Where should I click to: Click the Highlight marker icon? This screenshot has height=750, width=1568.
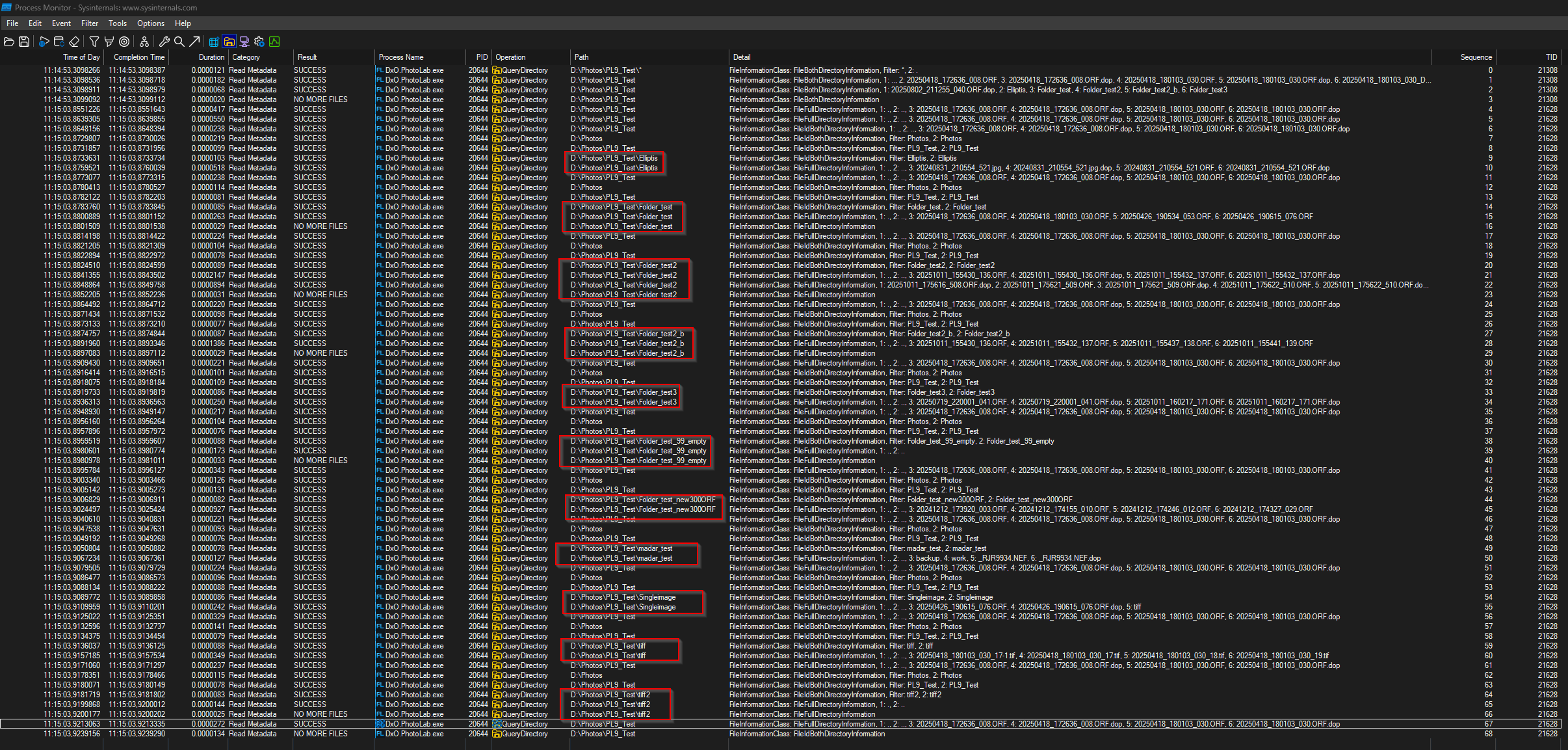pyautogui.click(x=109, y=42)
